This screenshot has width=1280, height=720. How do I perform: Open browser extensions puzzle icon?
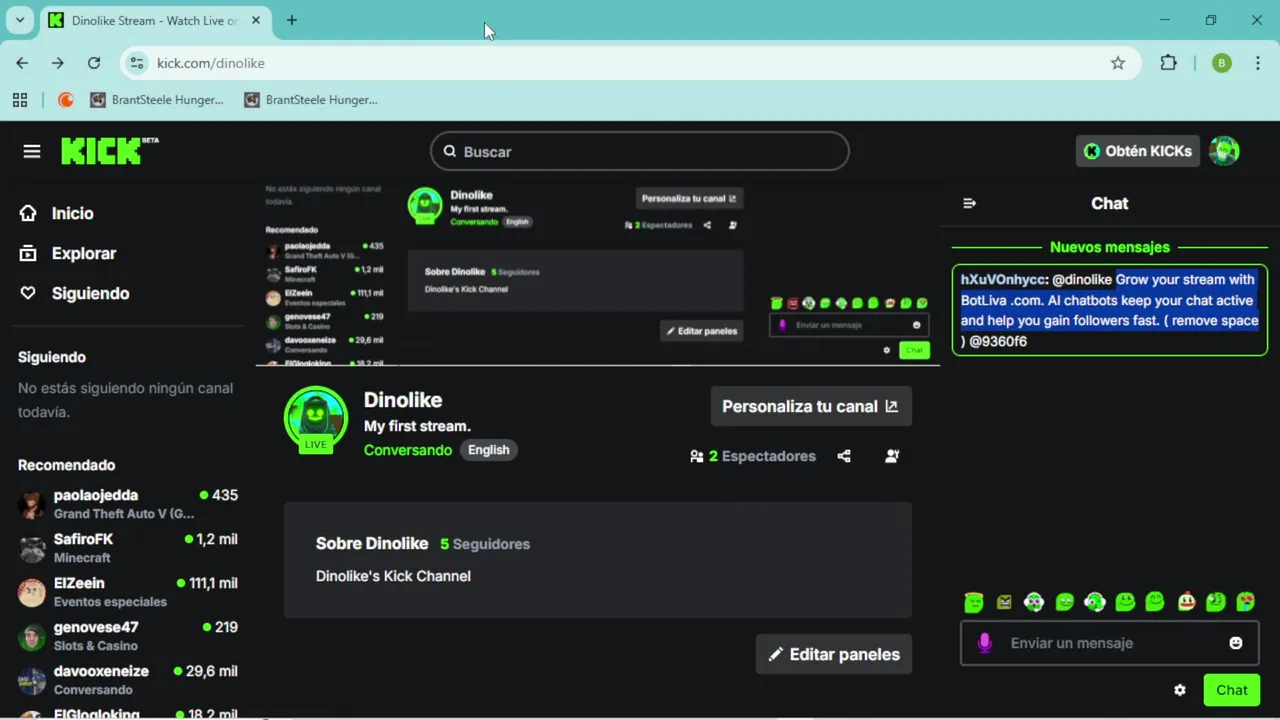1168,63
